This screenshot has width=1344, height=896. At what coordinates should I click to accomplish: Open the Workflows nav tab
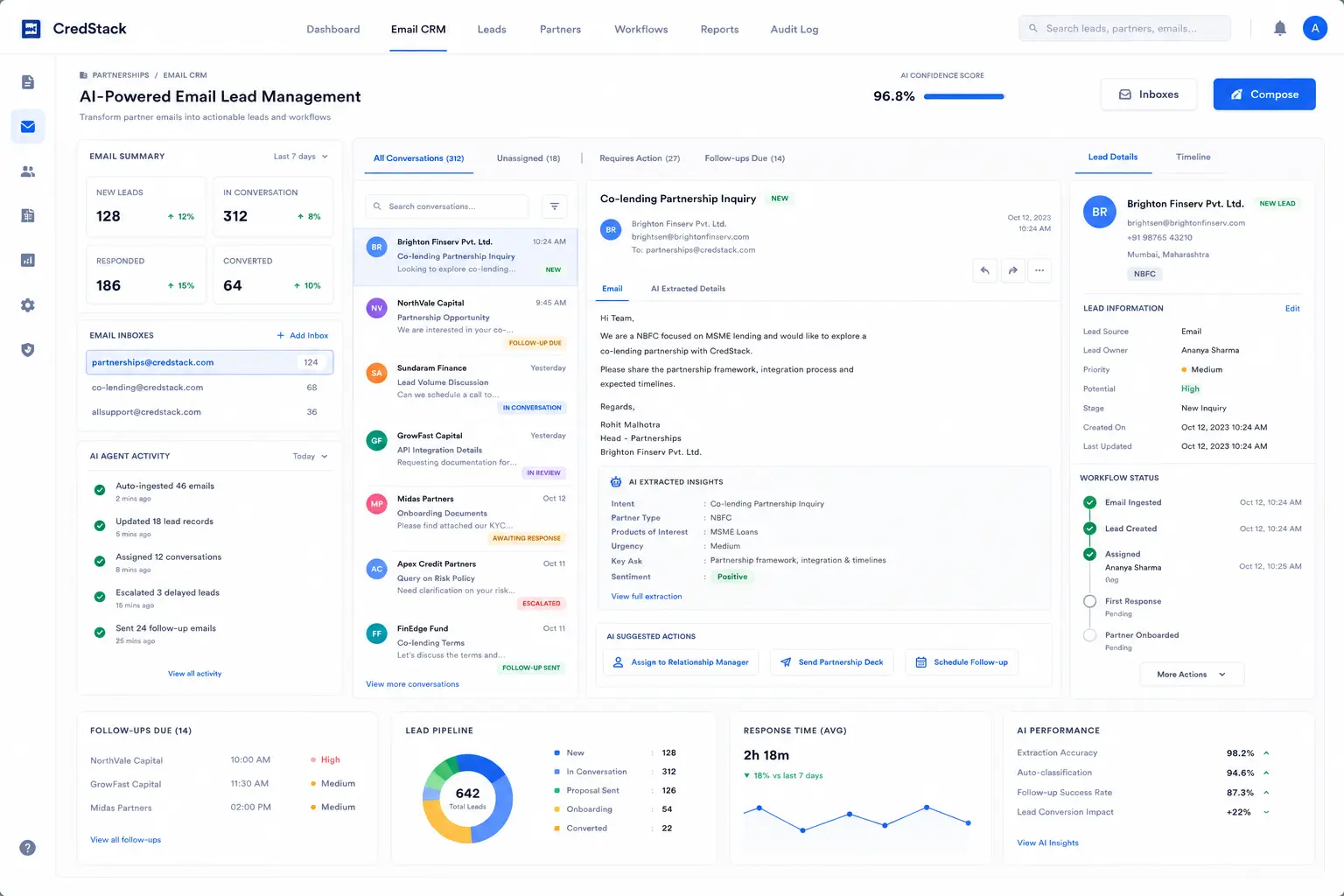pyautogui.click(x=641, y=29)
